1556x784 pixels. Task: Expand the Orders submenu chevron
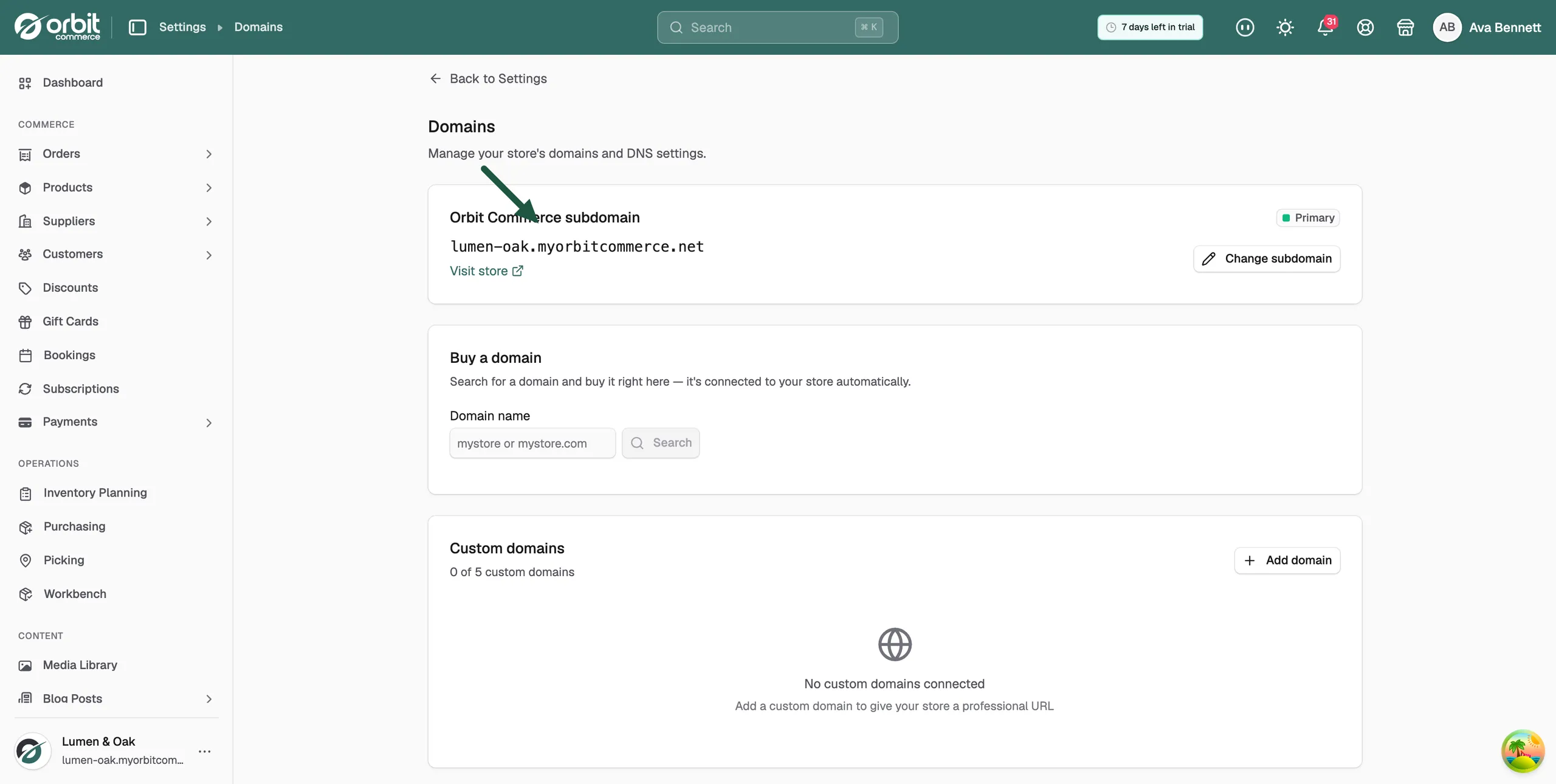[208, 154]
